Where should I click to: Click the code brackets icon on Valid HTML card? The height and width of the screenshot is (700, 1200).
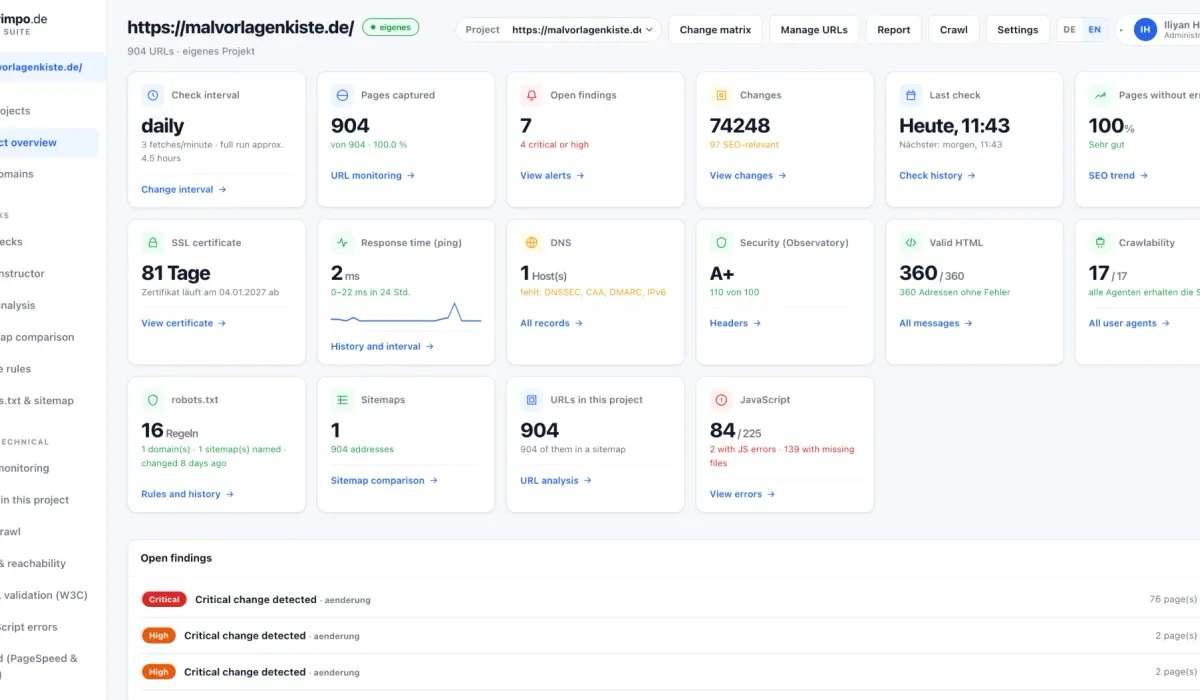pos(911,242)
